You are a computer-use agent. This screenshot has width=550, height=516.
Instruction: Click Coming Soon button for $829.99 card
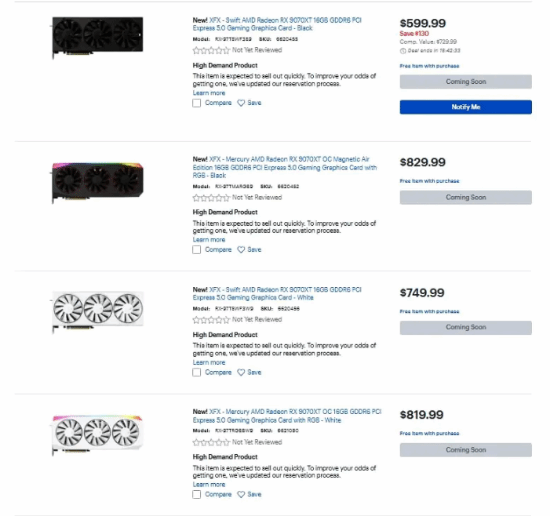tap(465, 197)
